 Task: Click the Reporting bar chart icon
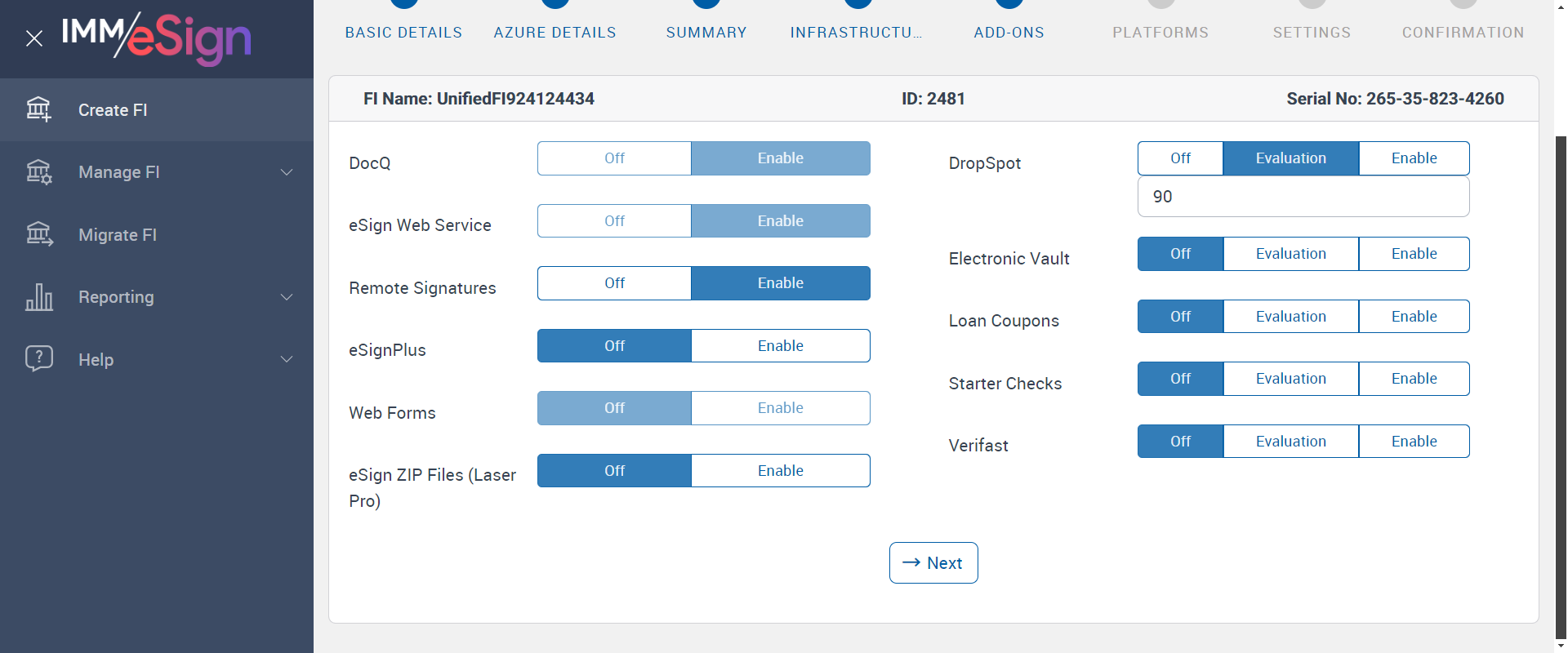(x=38, y=297)
